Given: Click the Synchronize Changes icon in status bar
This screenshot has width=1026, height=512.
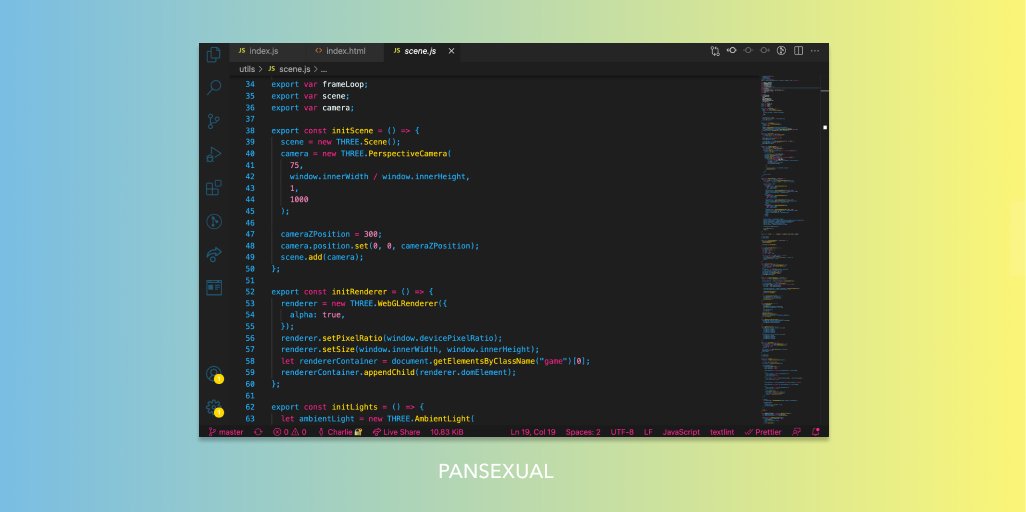Looking at the screenshot, I should [258, 432].
